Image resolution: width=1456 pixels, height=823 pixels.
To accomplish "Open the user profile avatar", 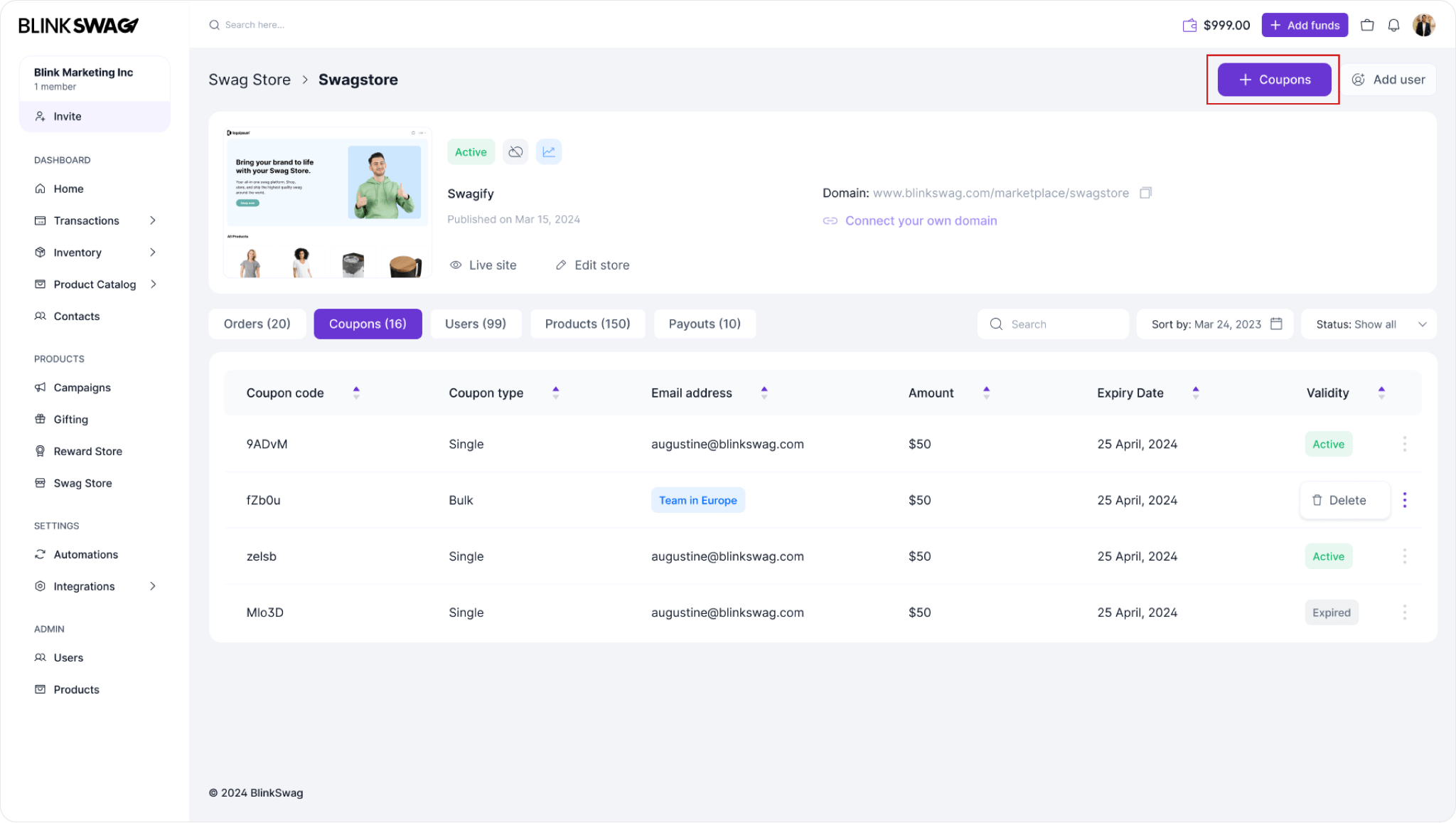I will tap(1424, 25).
